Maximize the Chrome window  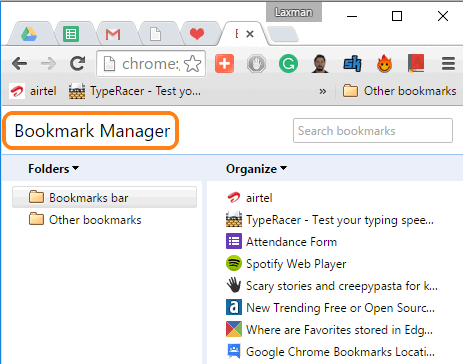click(397, 16)
